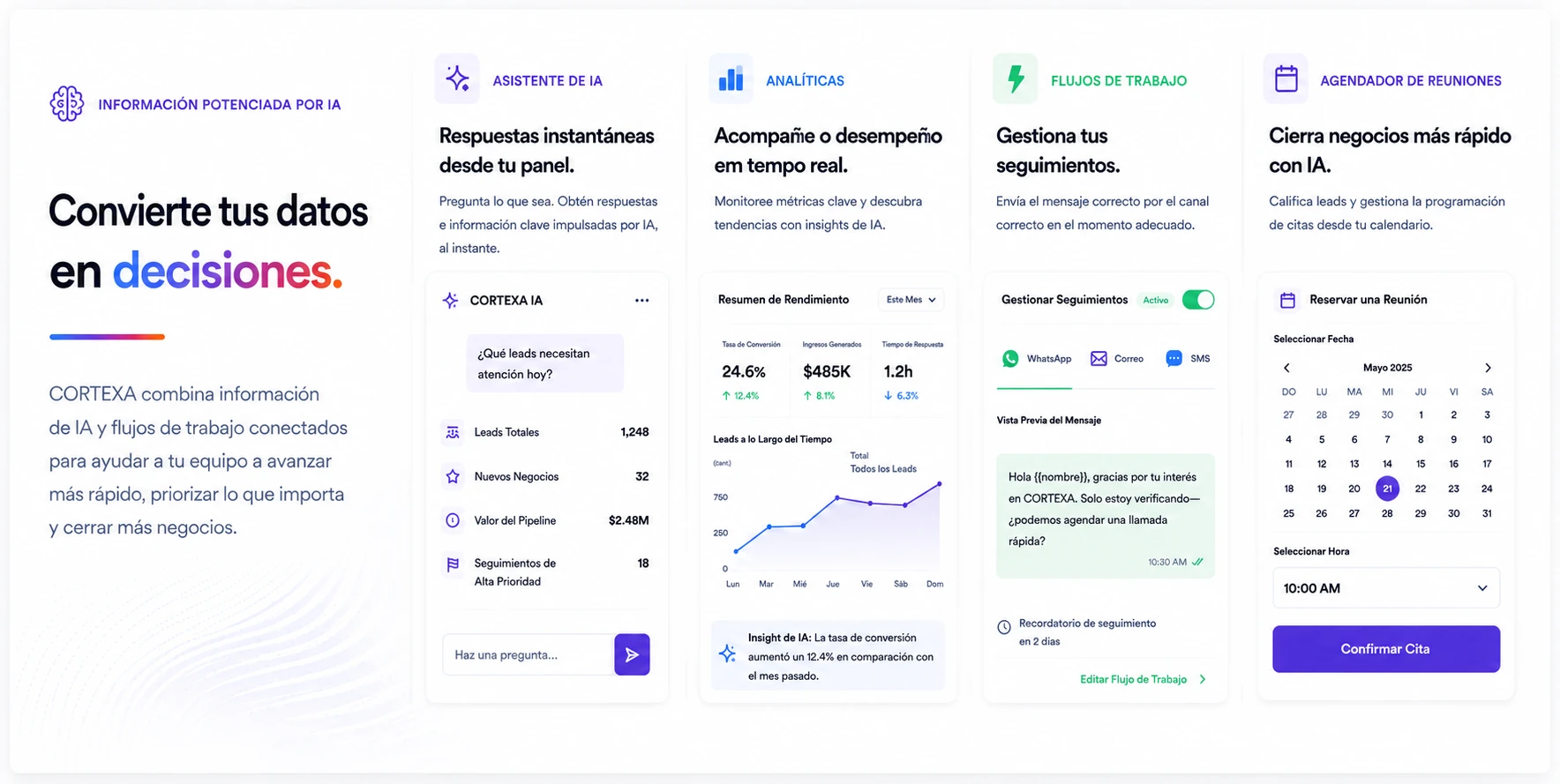Click the sparkle icon next to CORTEXA IA
The height and width of the screenshot is (784, 1560).
click(x=450, y=301)
